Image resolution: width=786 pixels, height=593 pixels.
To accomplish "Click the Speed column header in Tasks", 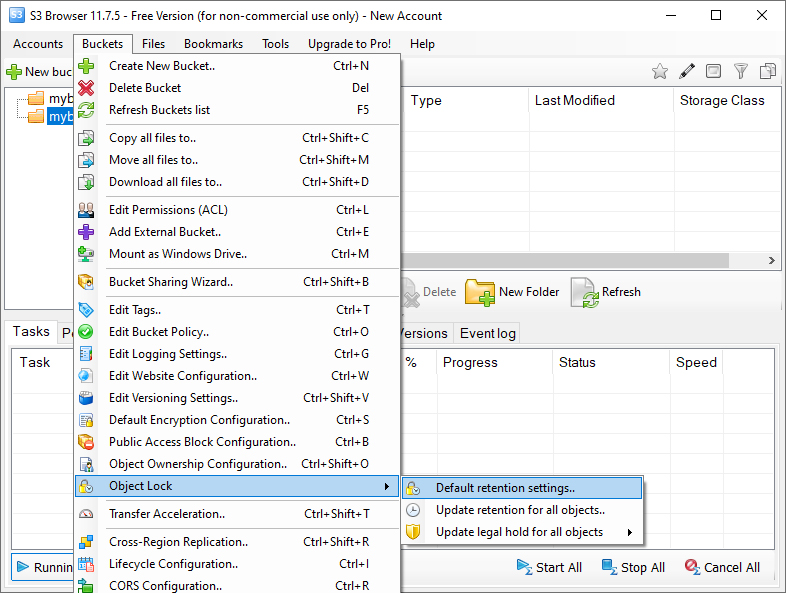I will 696,362.
